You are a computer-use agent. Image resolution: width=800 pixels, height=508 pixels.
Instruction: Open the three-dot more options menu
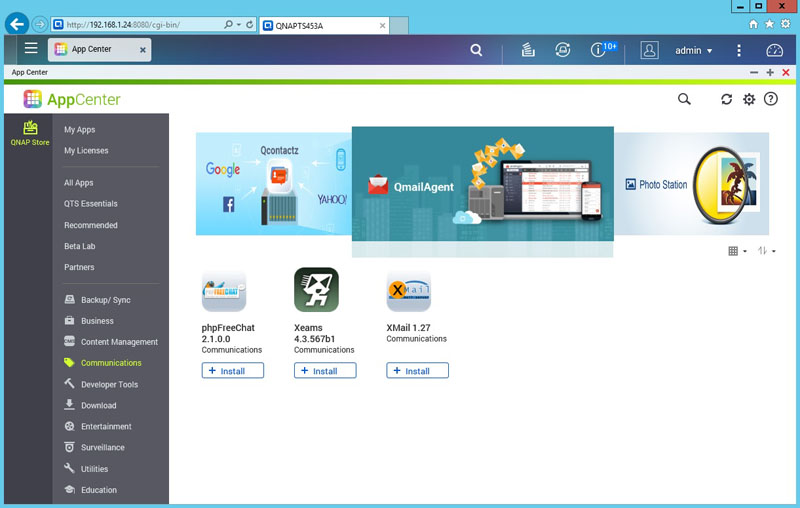tap(739, 50)
